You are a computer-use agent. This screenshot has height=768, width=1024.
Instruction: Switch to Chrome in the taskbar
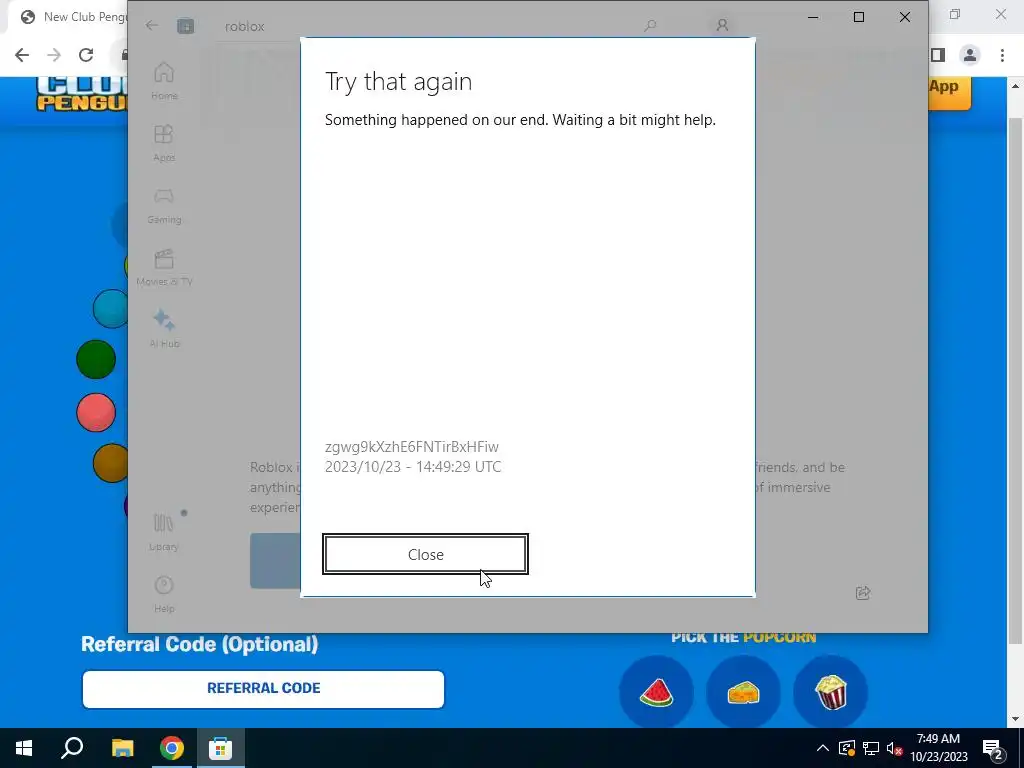(171, 748)
